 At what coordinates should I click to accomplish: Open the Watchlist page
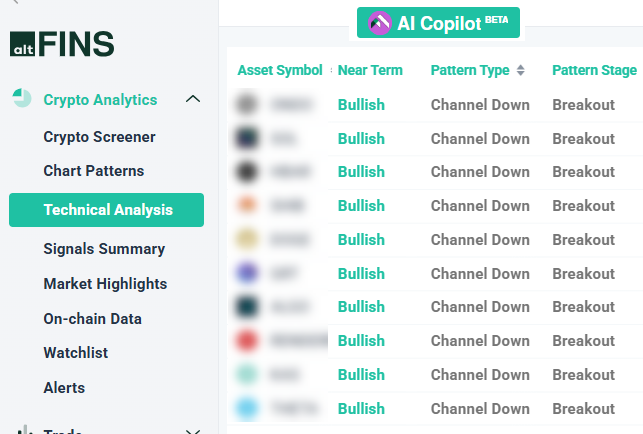[x=75, y=353]
